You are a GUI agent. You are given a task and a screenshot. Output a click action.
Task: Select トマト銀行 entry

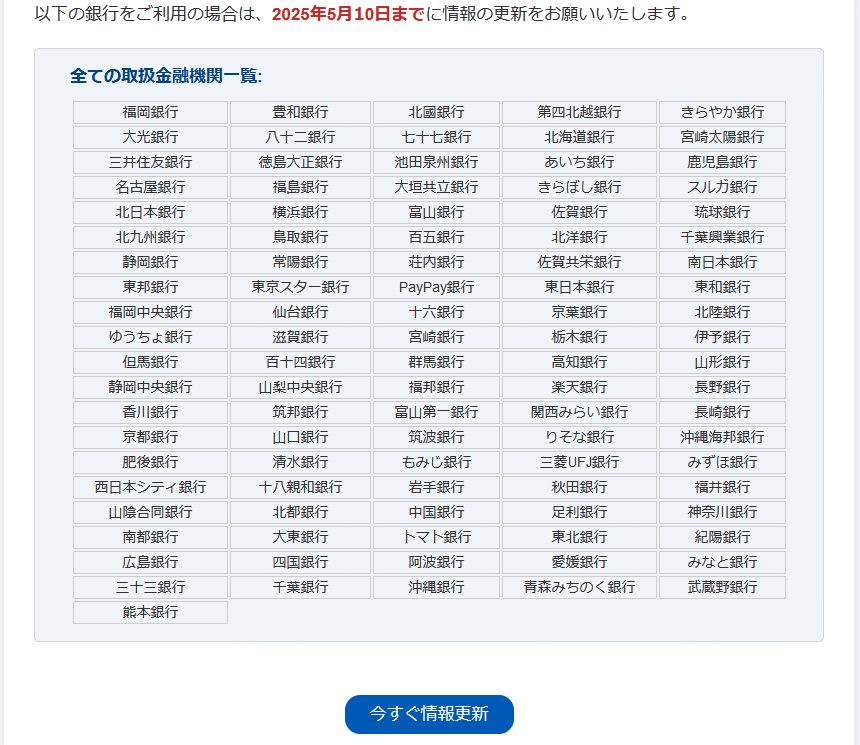click(x=436, y=538)
